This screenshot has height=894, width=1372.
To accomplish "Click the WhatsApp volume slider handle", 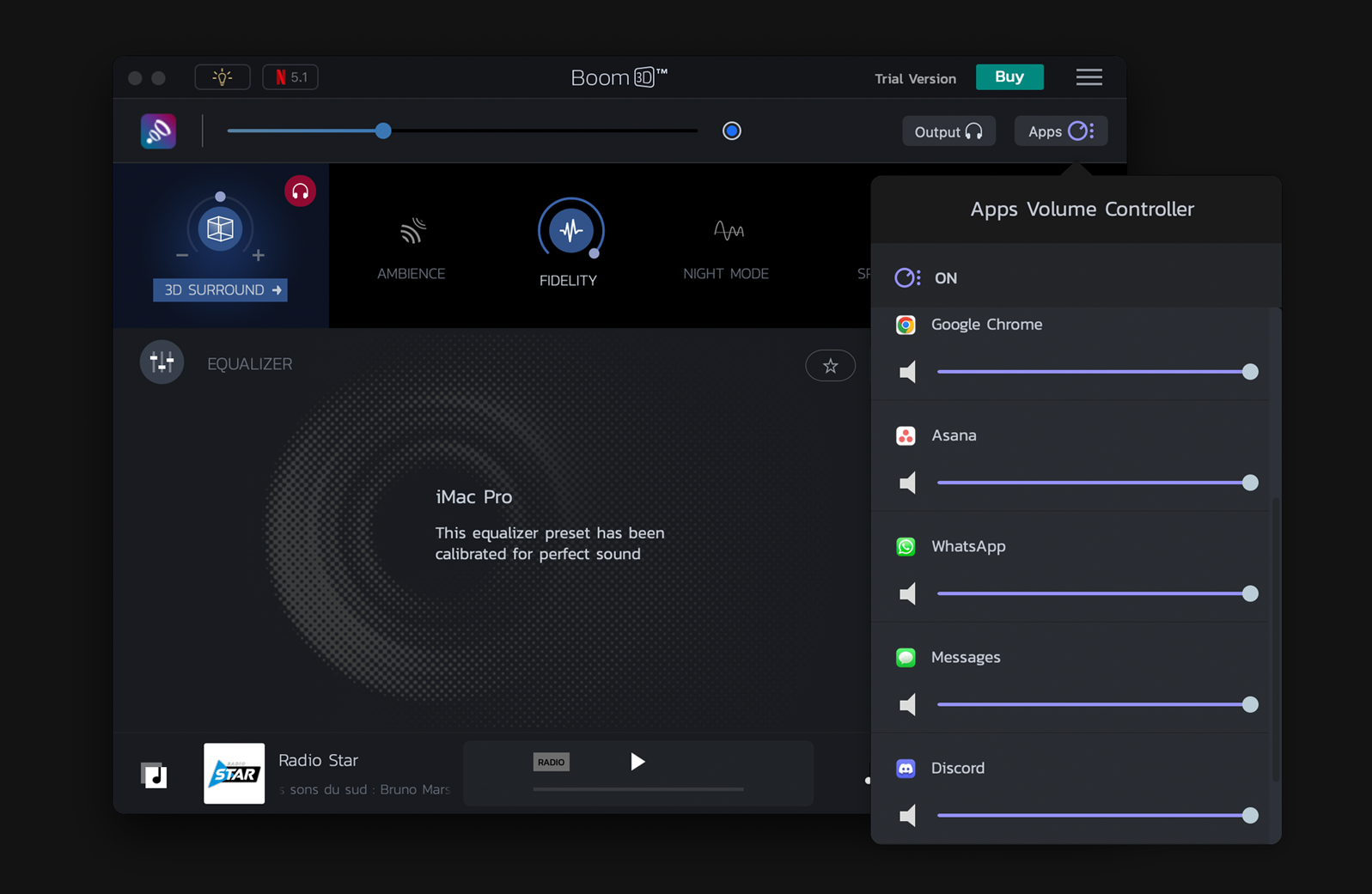I will point(1250,593).
